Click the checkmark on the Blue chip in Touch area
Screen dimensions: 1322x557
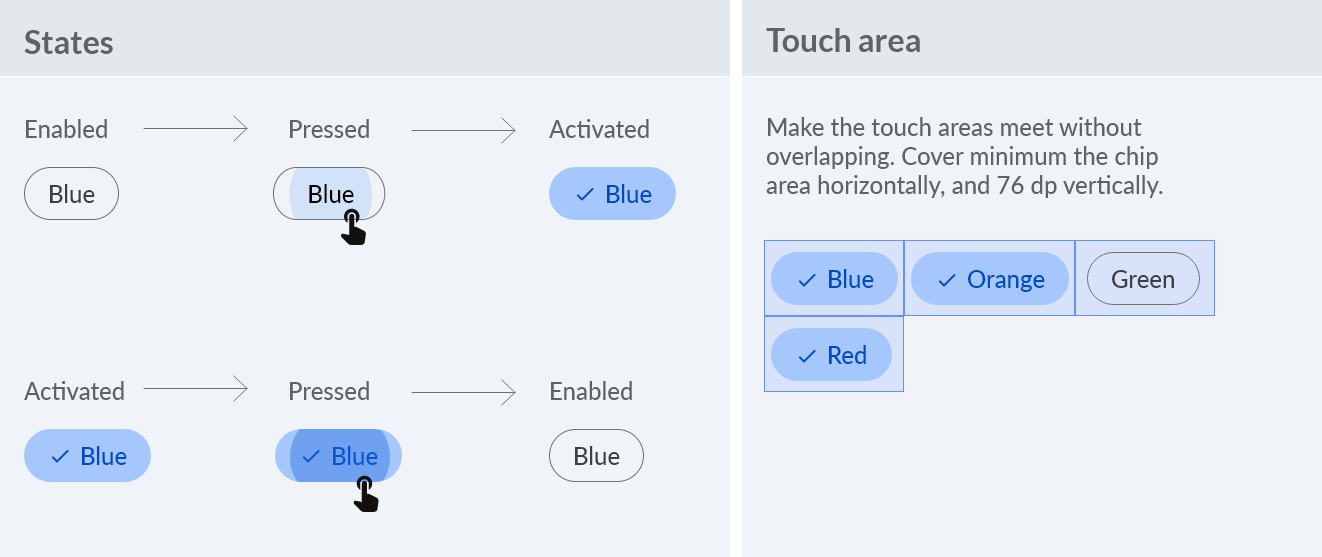(x=807, y=281)
